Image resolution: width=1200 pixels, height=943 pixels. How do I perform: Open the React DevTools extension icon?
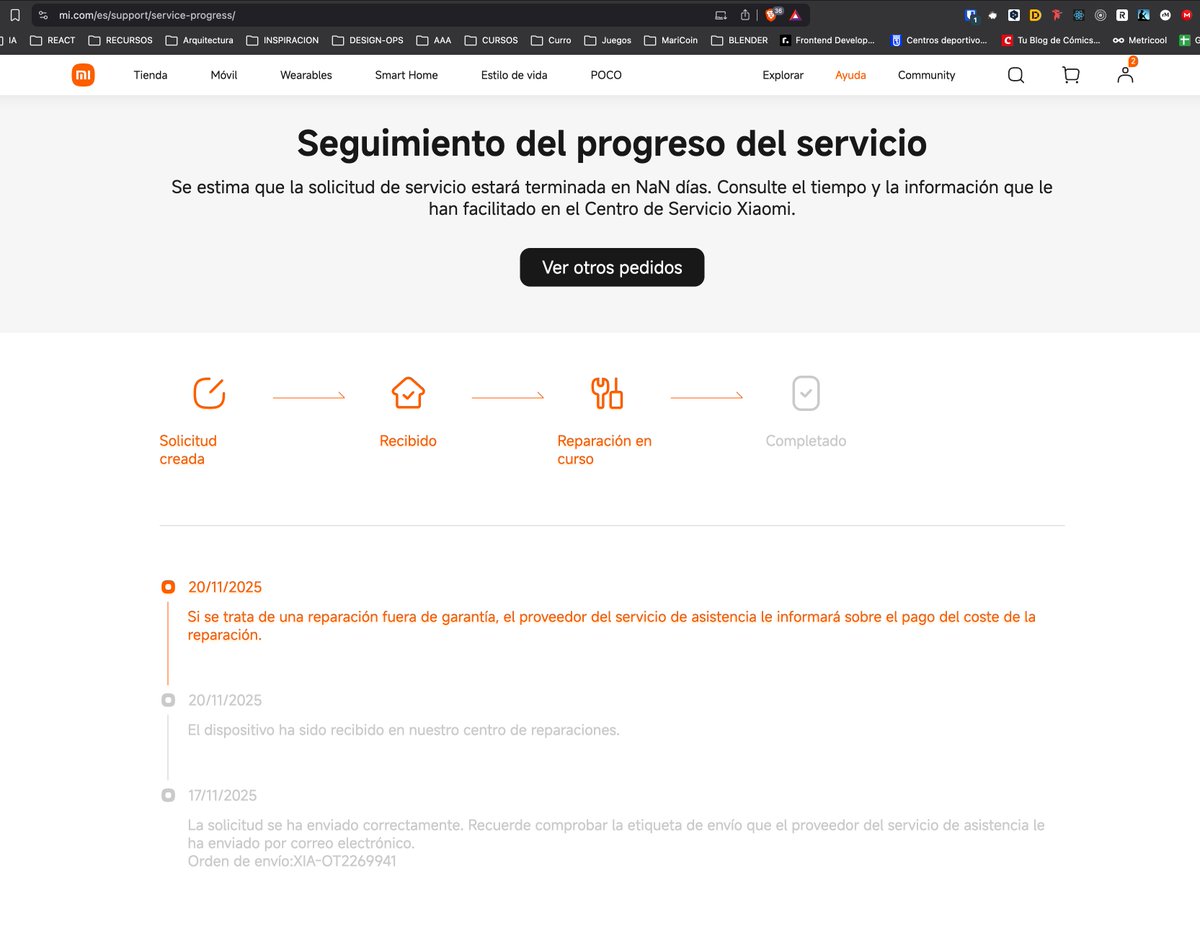click(1079, 15)
